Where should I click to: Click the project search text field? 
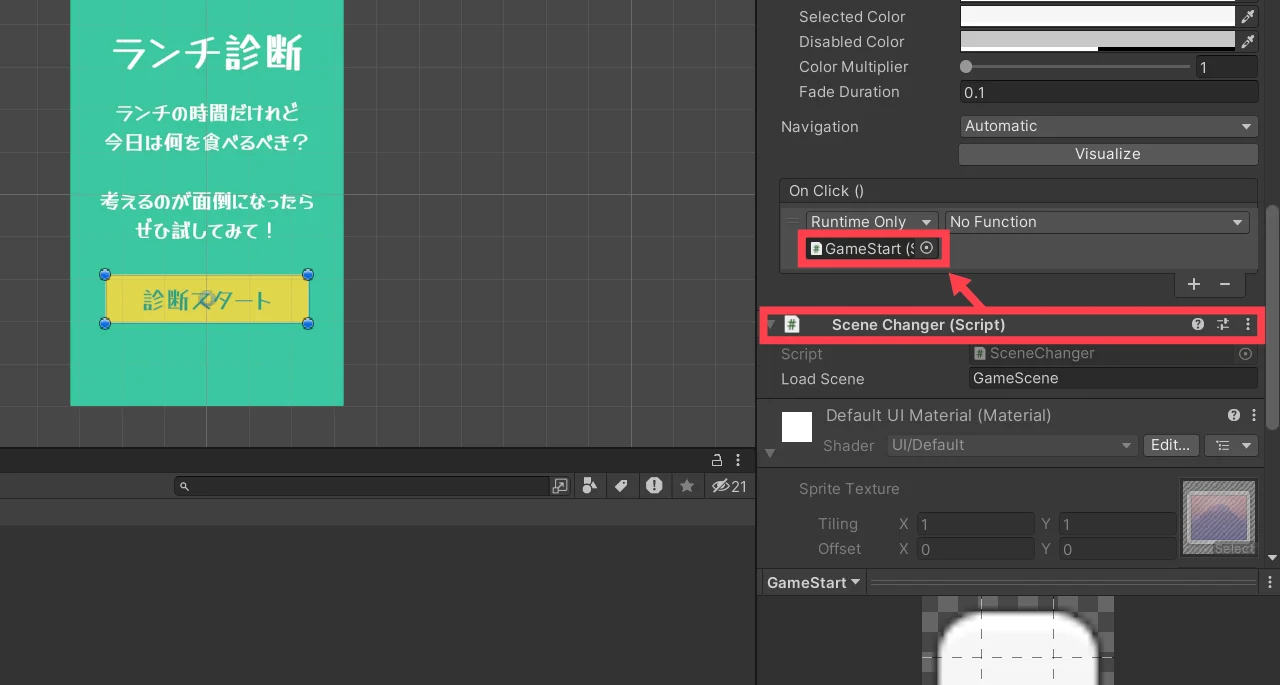(x=364, y=486)
